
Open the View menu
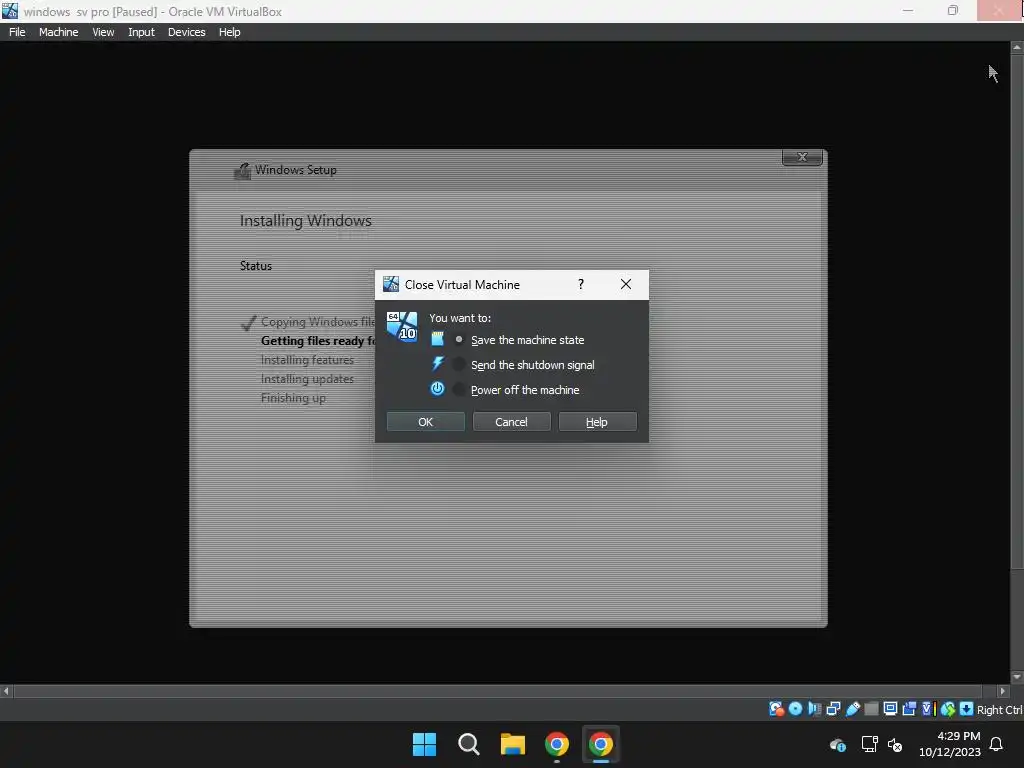click(103, 32)
